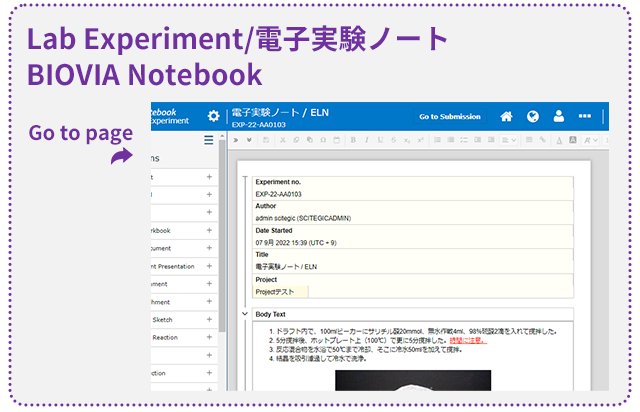Insert special character with the omega icon

pos(323,140)
